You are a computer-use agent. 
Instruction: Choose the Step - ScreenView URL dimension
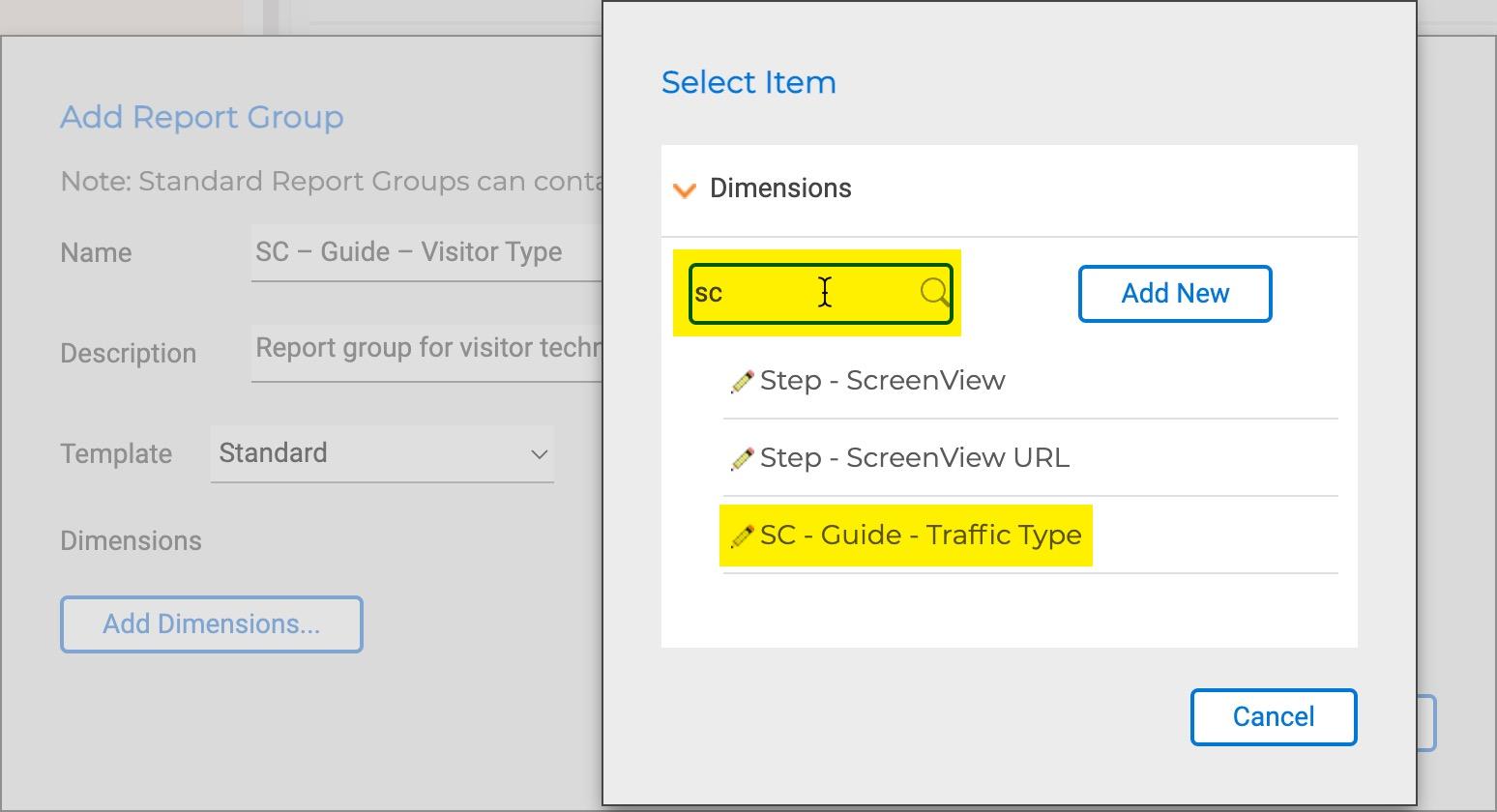pyautogui.click(x=914, y=458)
